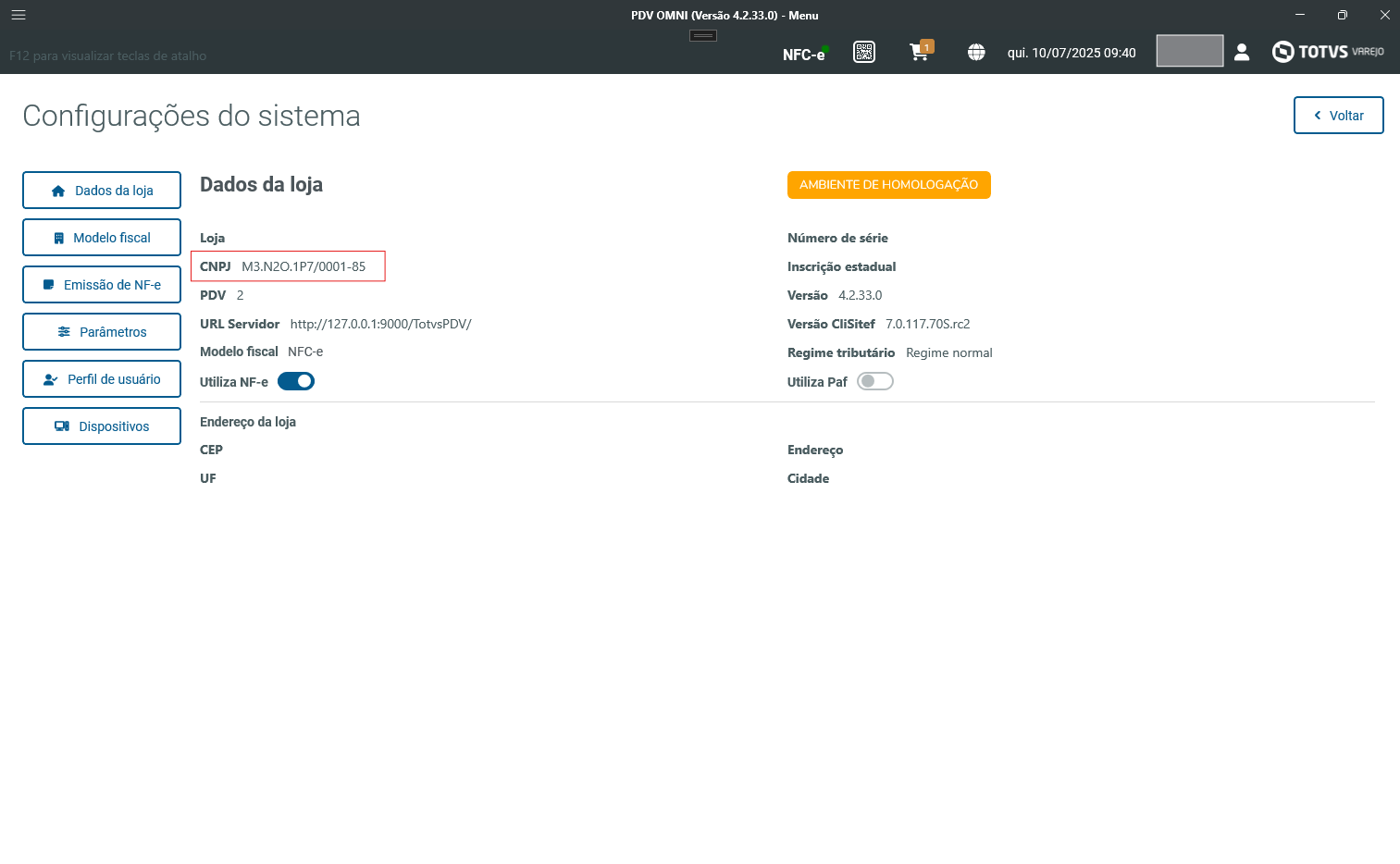
Task: Click the globe network icon
Action: (x=976, y=53)
